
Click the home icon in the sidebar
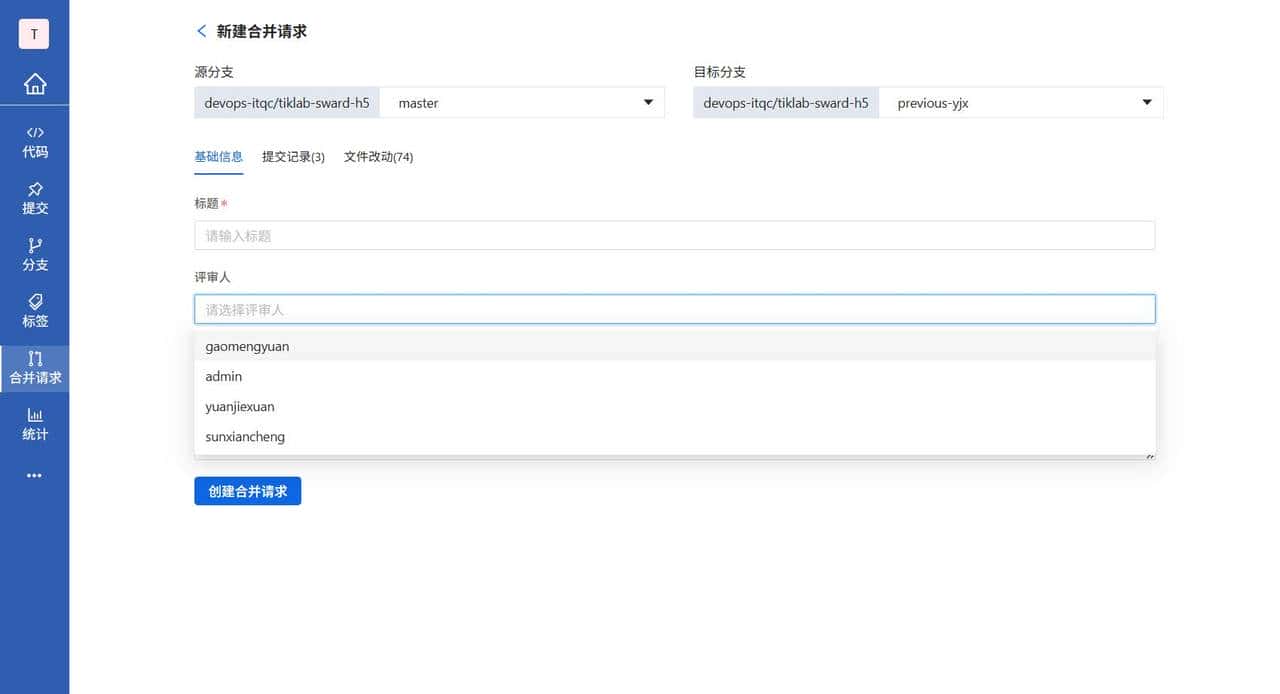35,84
